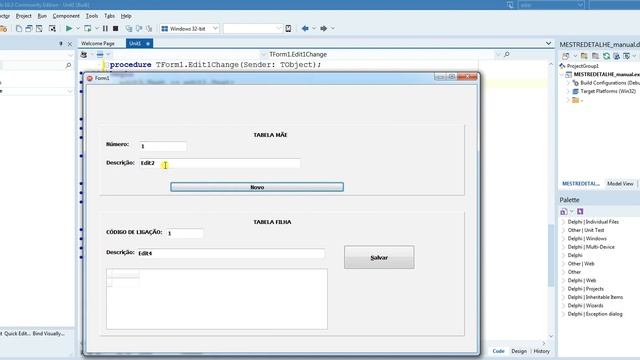Screen dimensions: 640x360
Task: Switch to the Welcome Page tab
Action: pyautogui.click(x=98, y=43)
